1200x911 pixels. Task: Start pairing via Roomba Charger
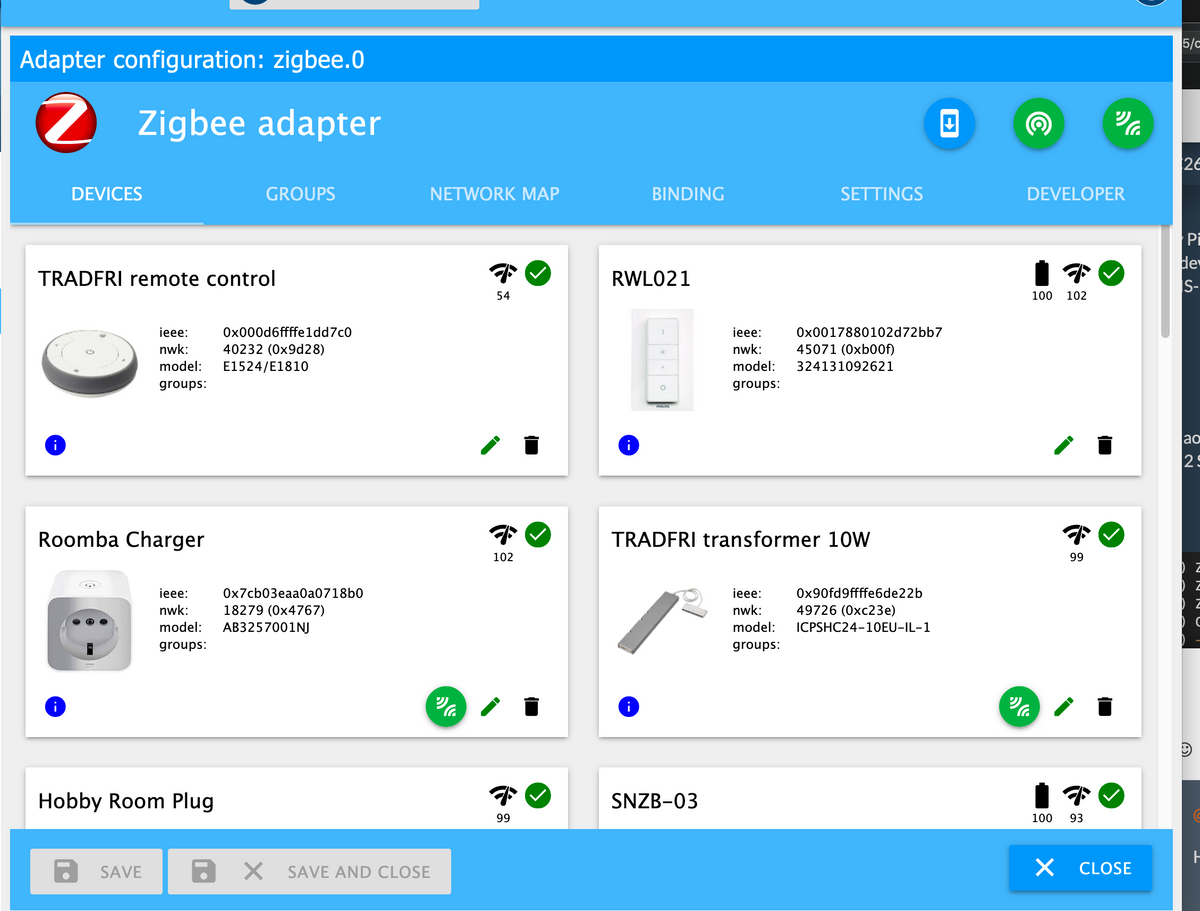tap(446, 707)
